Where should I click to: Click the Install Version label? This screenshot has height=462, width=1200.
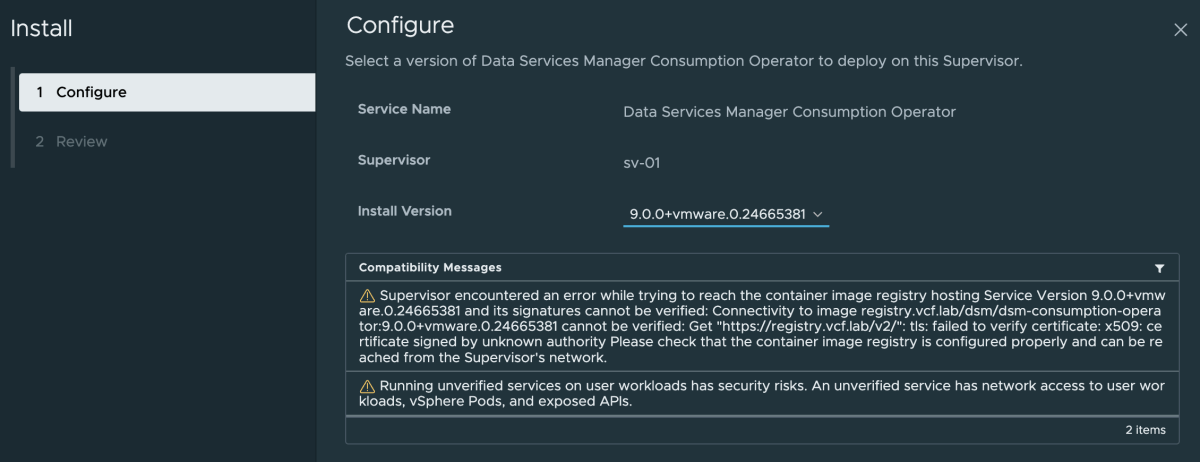point(405,211)
